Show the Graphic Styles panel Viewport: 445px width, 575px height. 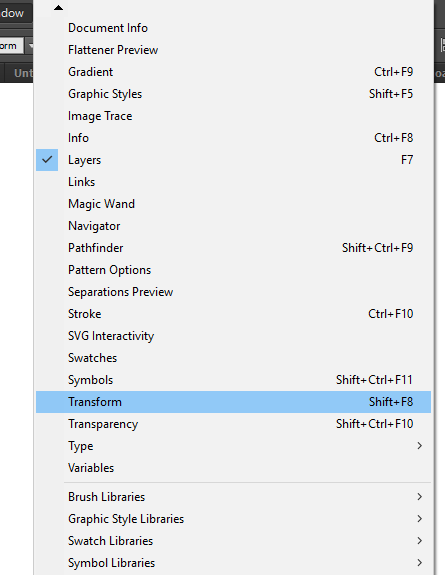pyautogui.click(x=233, y=94)
